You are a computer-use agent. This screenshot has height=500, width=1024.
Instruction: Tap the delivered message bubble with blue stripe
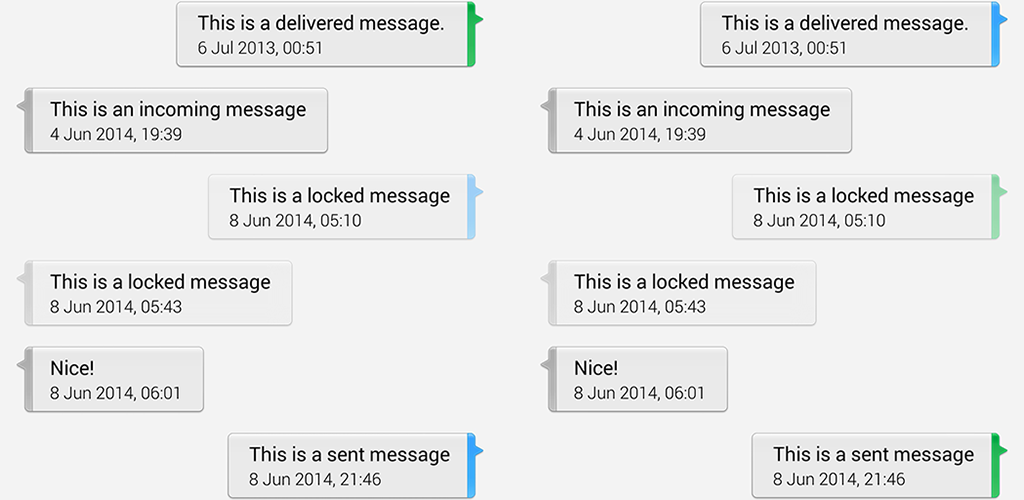click(x=846, y=34)
